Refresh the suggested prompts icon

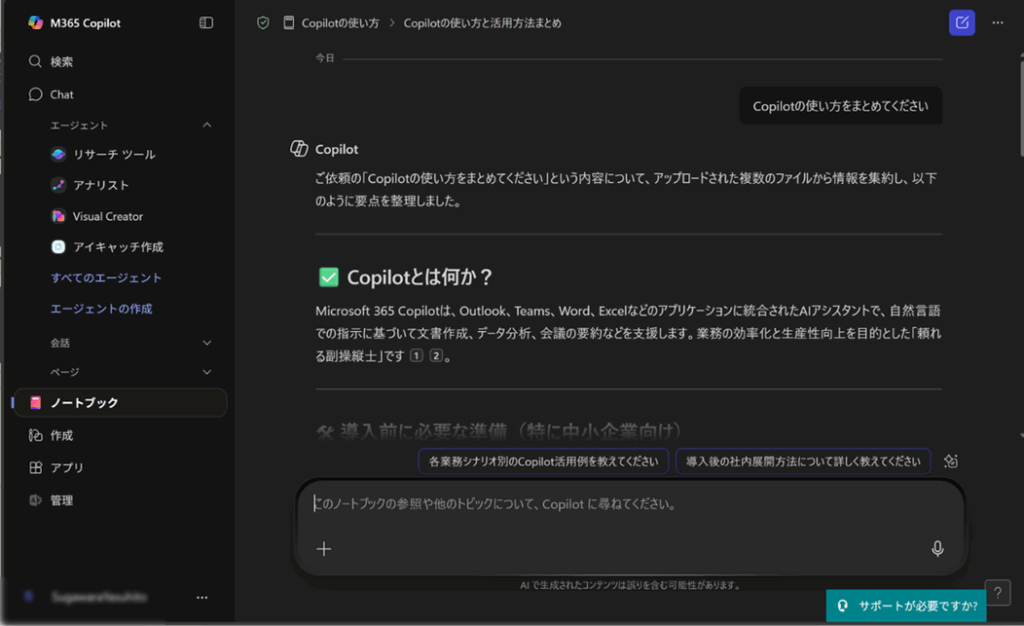coord(951,462)
